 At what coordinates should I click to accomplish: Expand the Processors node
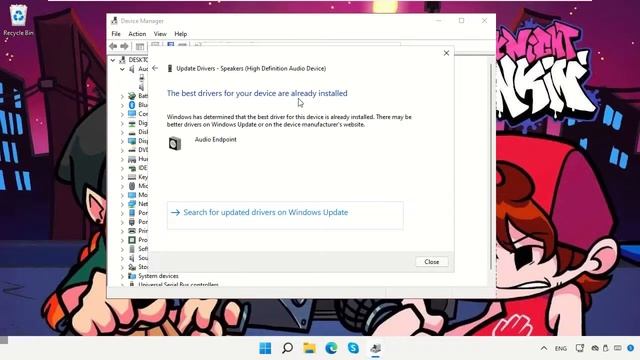click(x=122, y=240)
